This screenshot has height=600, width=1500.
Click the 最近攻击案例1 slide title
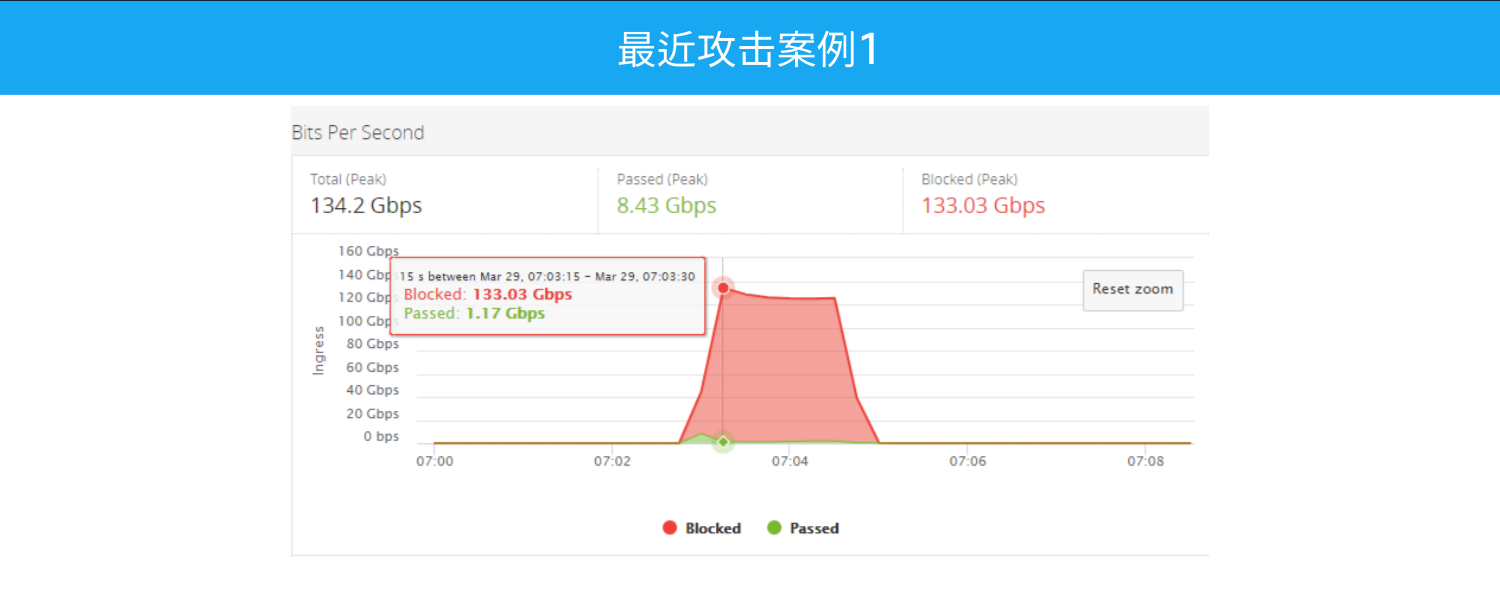(748, 50)
